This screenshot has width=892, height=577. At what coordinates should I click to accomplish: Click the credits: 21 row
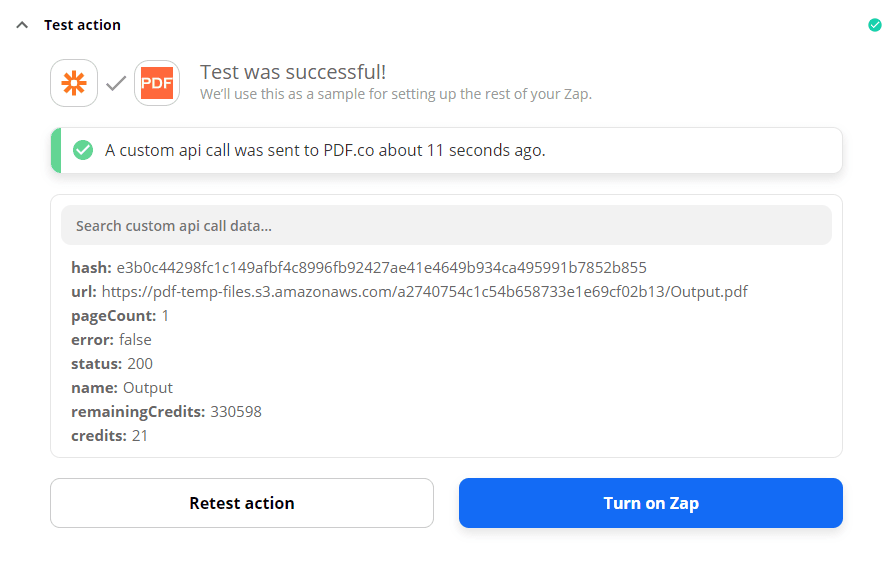coord(110,436)
